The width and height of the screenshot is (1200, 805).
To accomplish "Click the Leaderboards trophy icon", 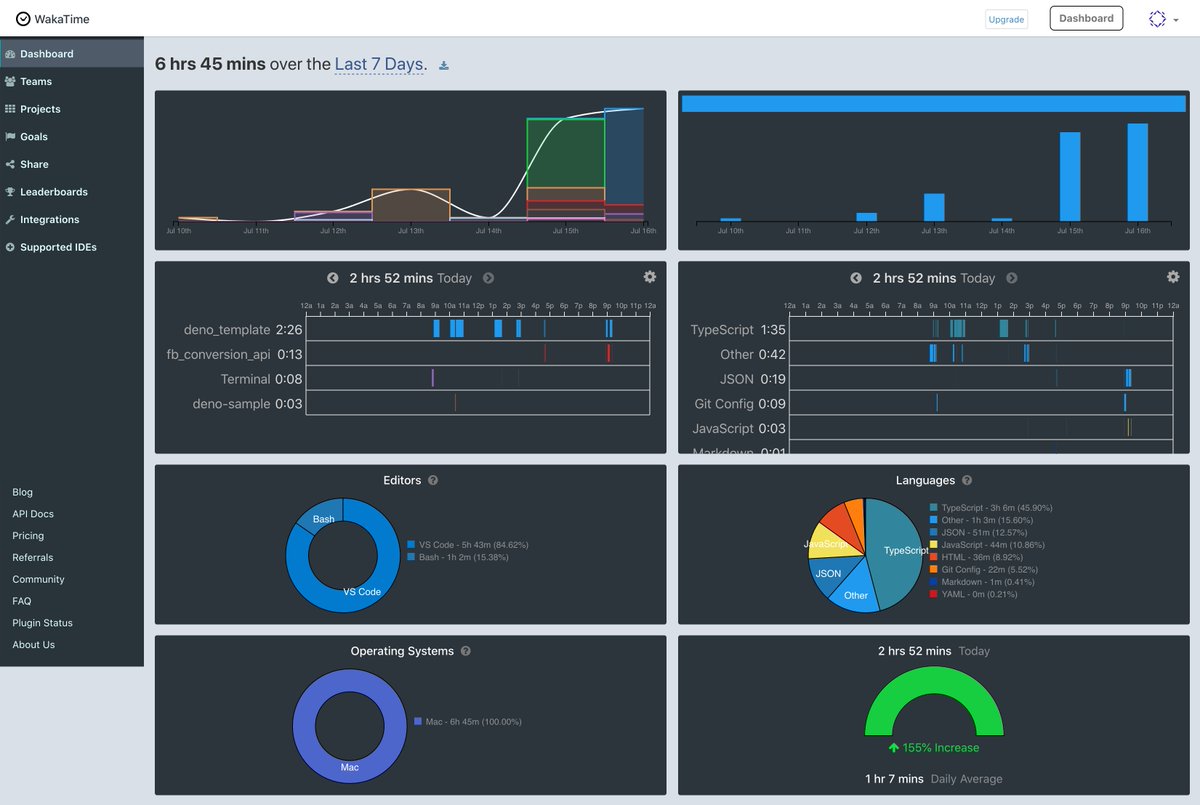I will 9,192.
